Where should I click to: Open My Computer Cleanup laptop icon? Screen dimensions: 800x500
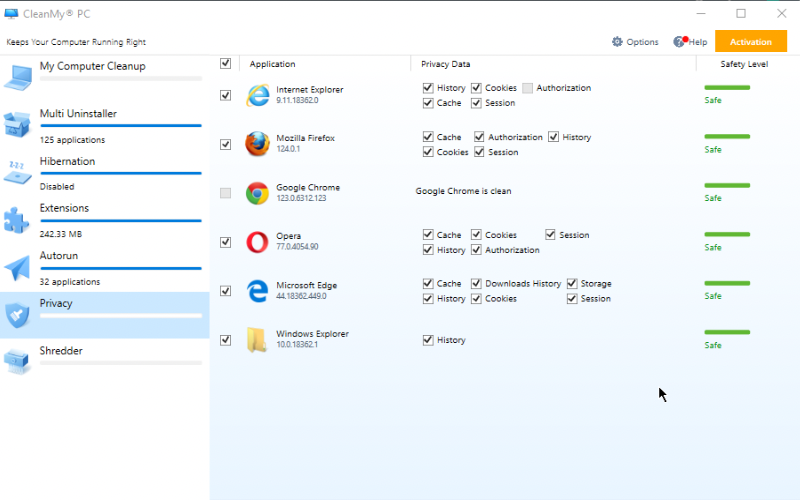[18, 78]
